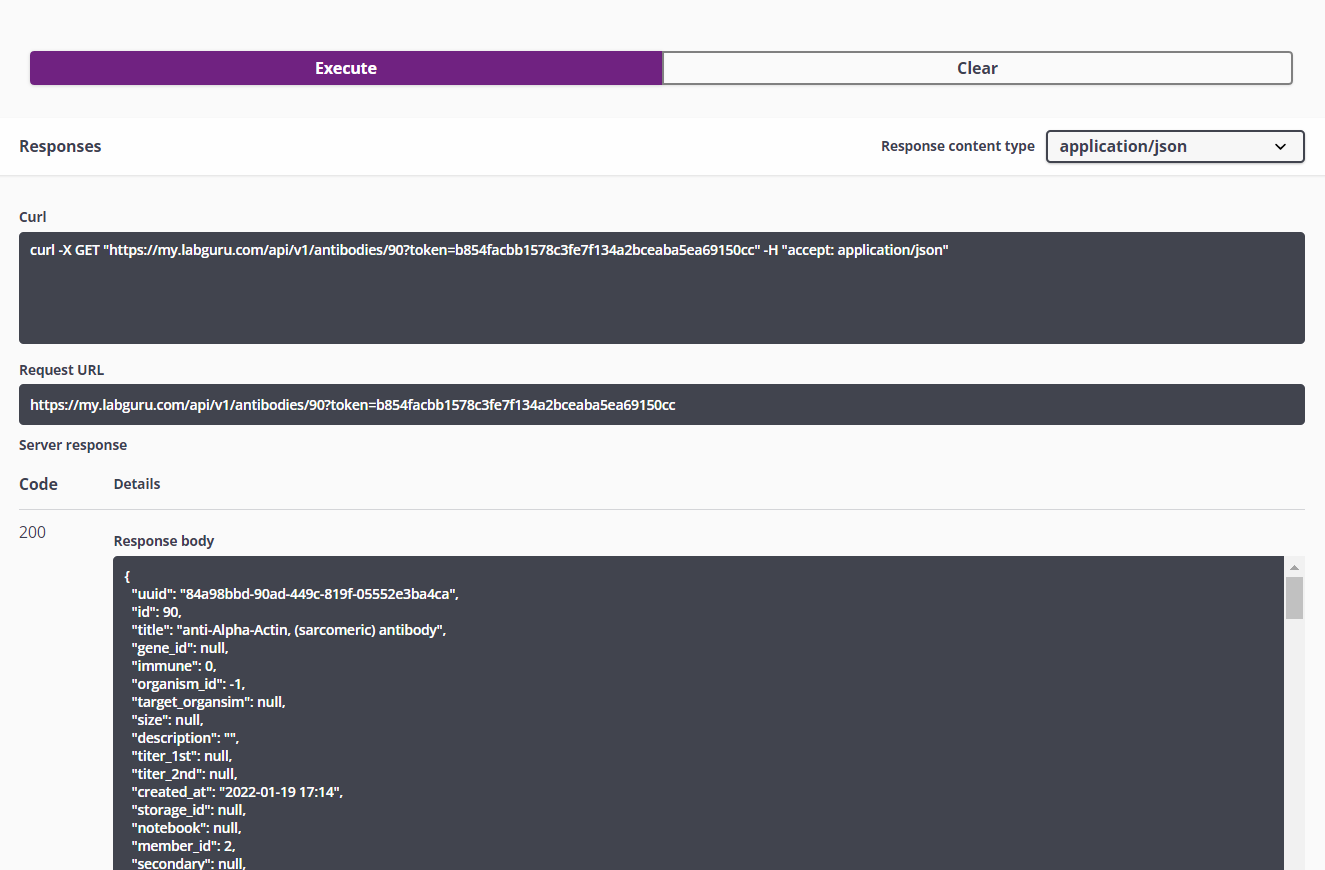
Task: Click the Responses section heading
Action: point(60,146)
